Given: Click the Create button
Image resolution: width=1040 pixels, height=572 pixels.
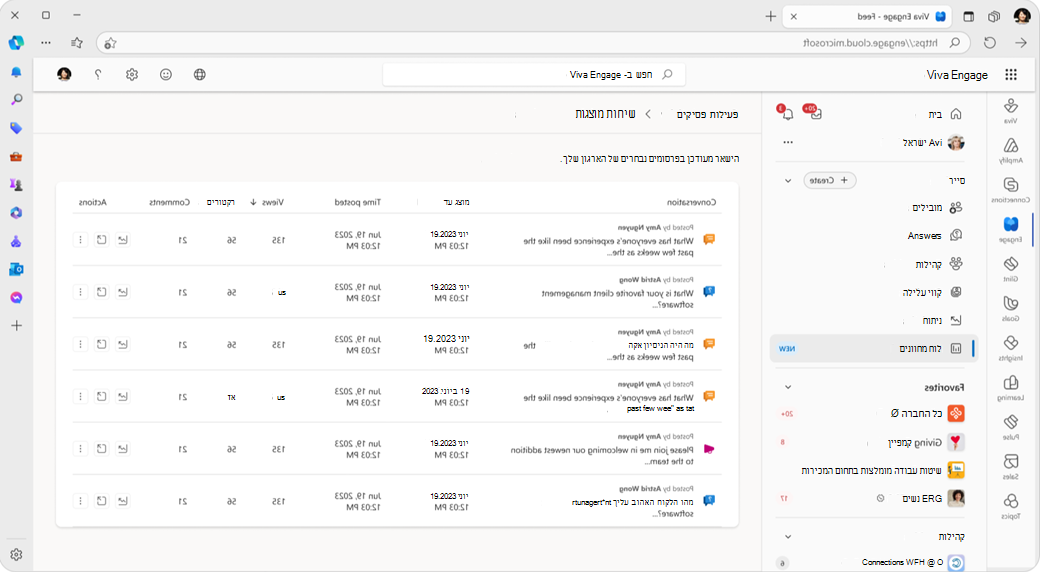Looking at the screenshot, I should [830, 180].
